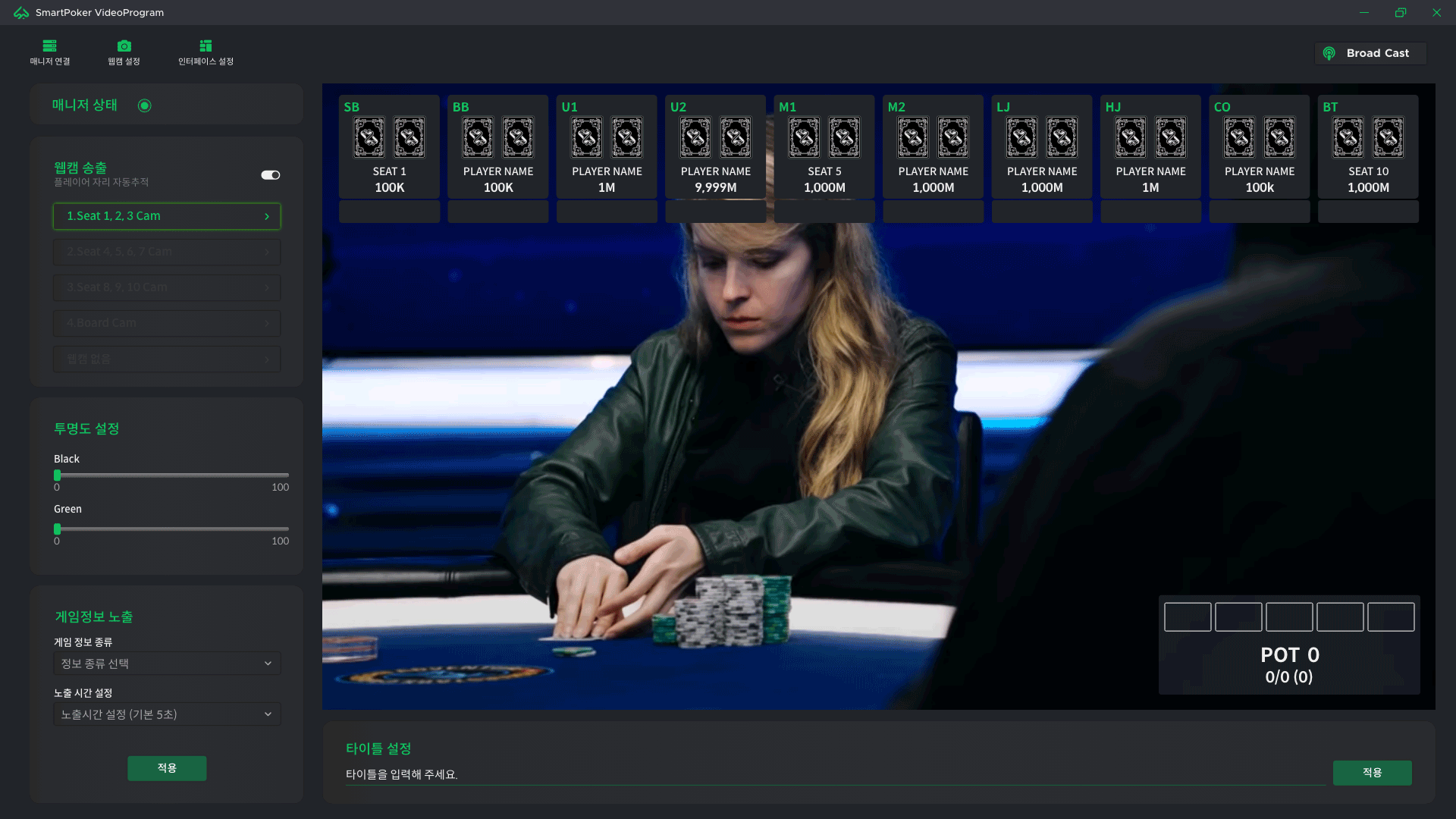The image size is (1456, 819).
Task: Click the 적용 button beside title input
Action: [x=1372, y=772]
